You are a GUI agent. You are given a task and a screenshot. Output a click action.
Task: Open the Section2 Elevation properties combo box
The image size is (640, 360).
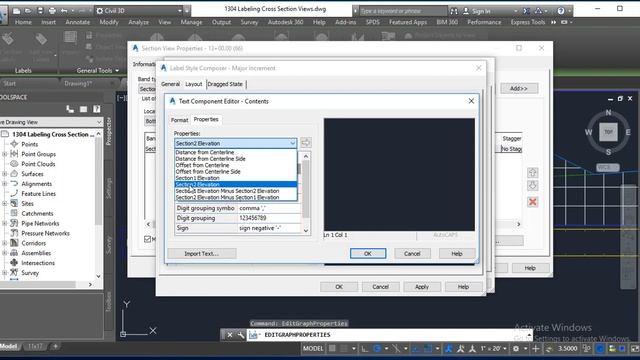pos(236,143)
